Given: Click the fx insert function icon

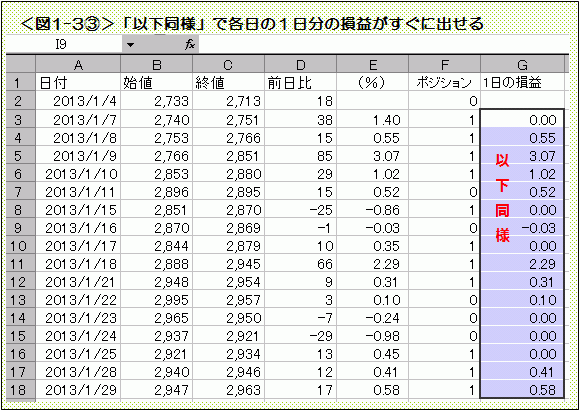Looking at the screenshot, I should [x=189, y=45].
